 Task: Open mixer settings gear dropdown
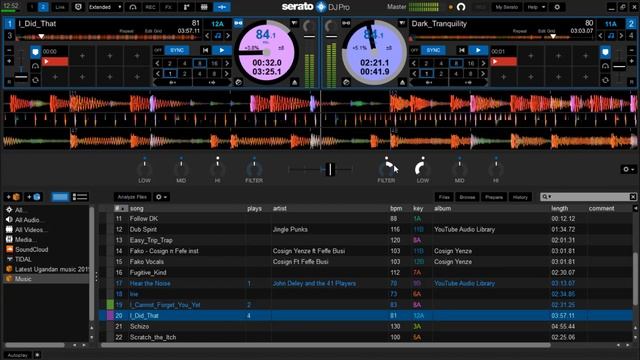(628, 169)
